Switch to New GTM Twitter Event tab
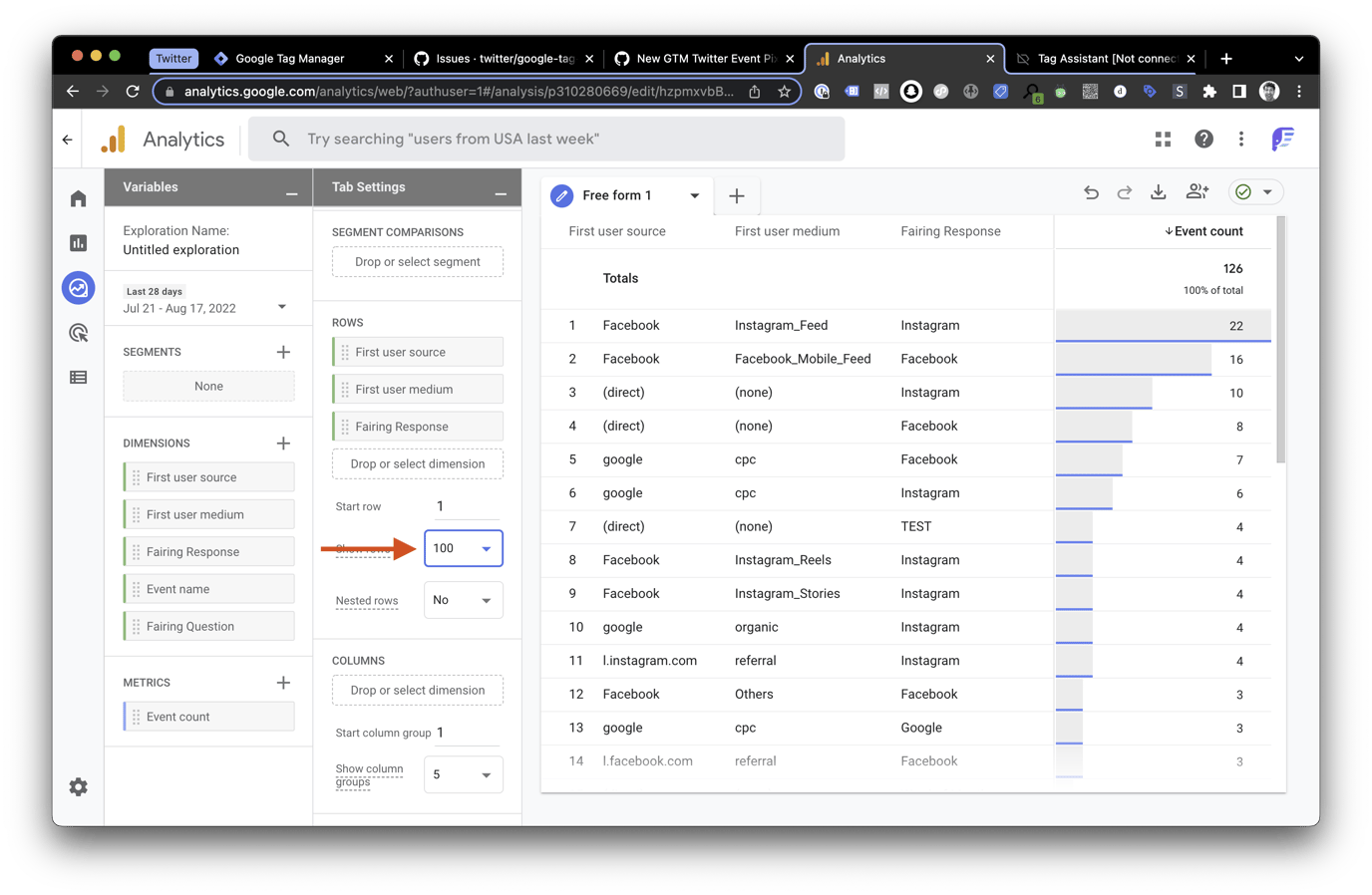This screenshot has height=895, width=1372. pyautogui.click(x=703, y=59)
